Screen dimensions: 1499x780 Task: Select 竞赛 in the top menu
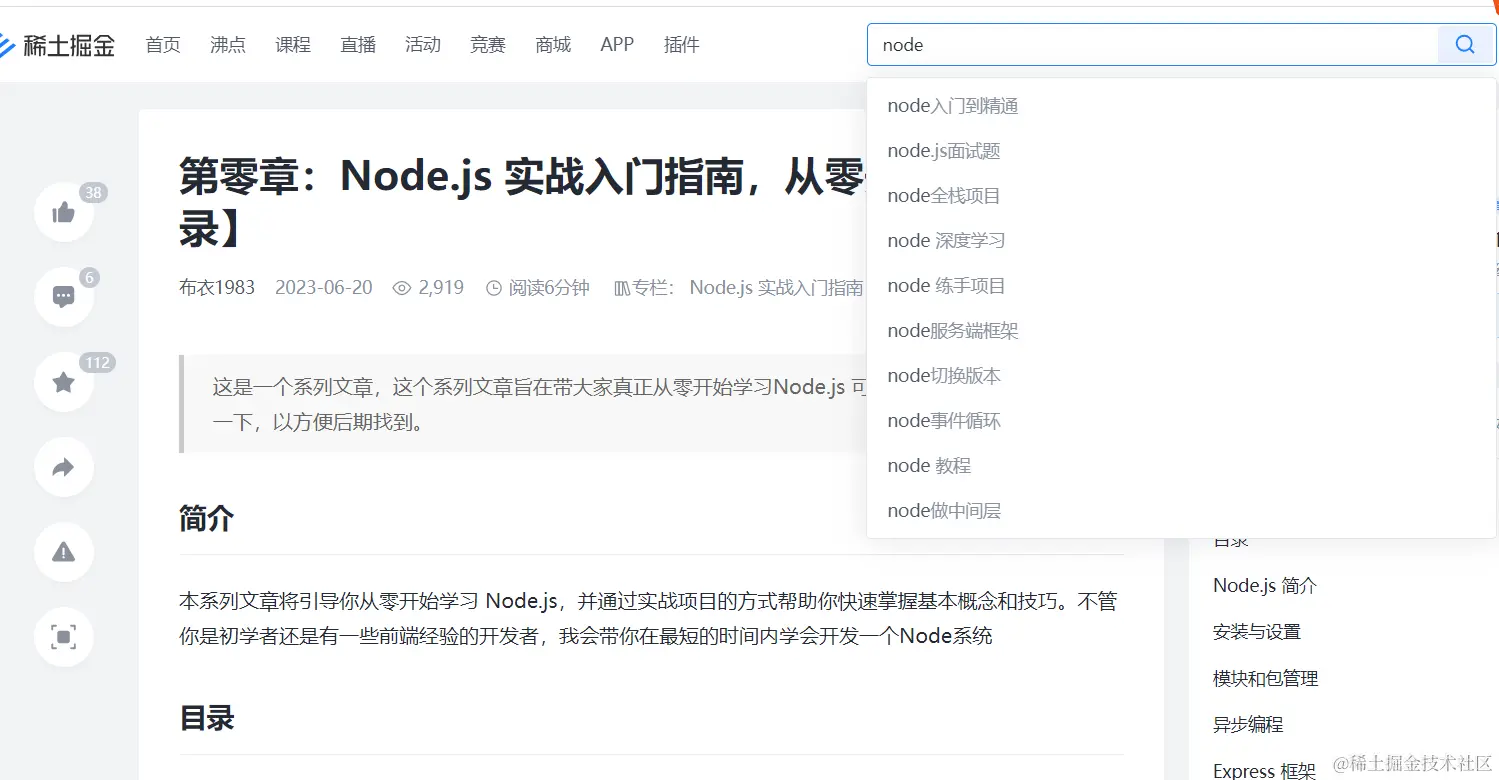488,45
